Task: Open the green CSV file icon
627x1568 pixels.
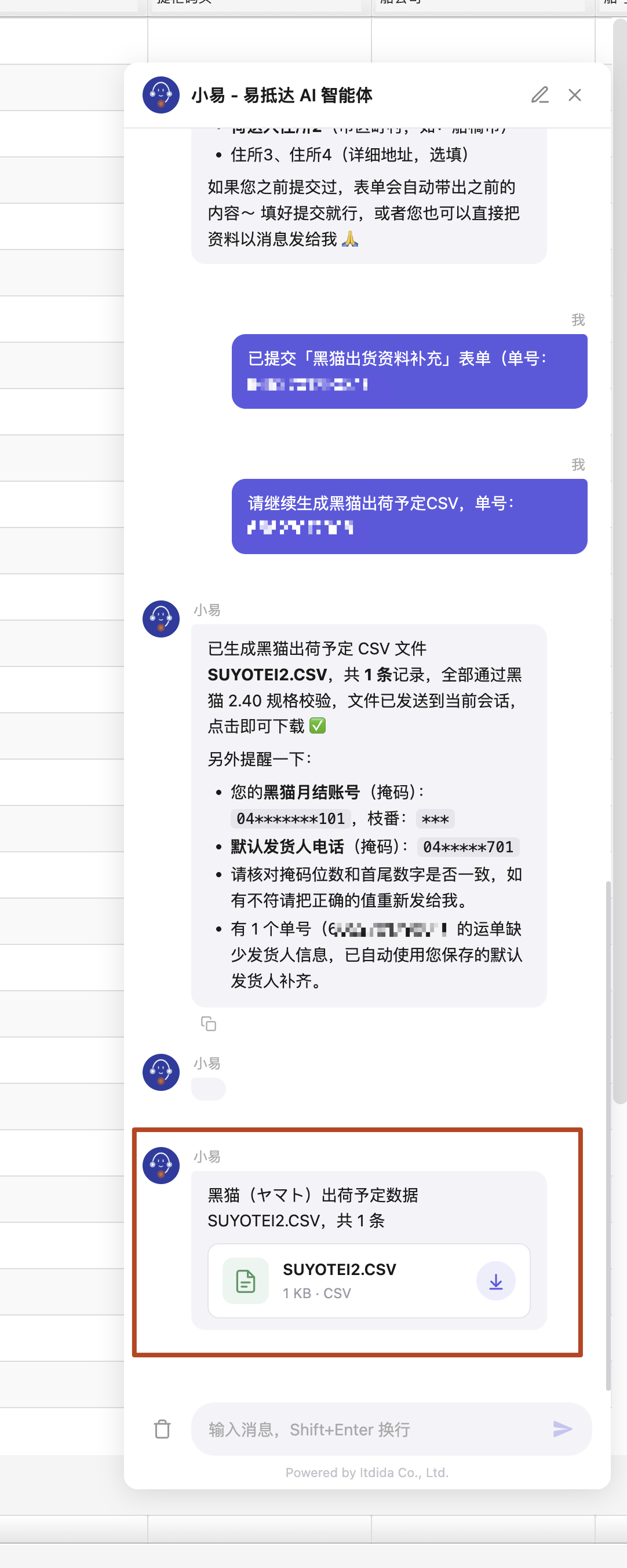Action: 246,1281
